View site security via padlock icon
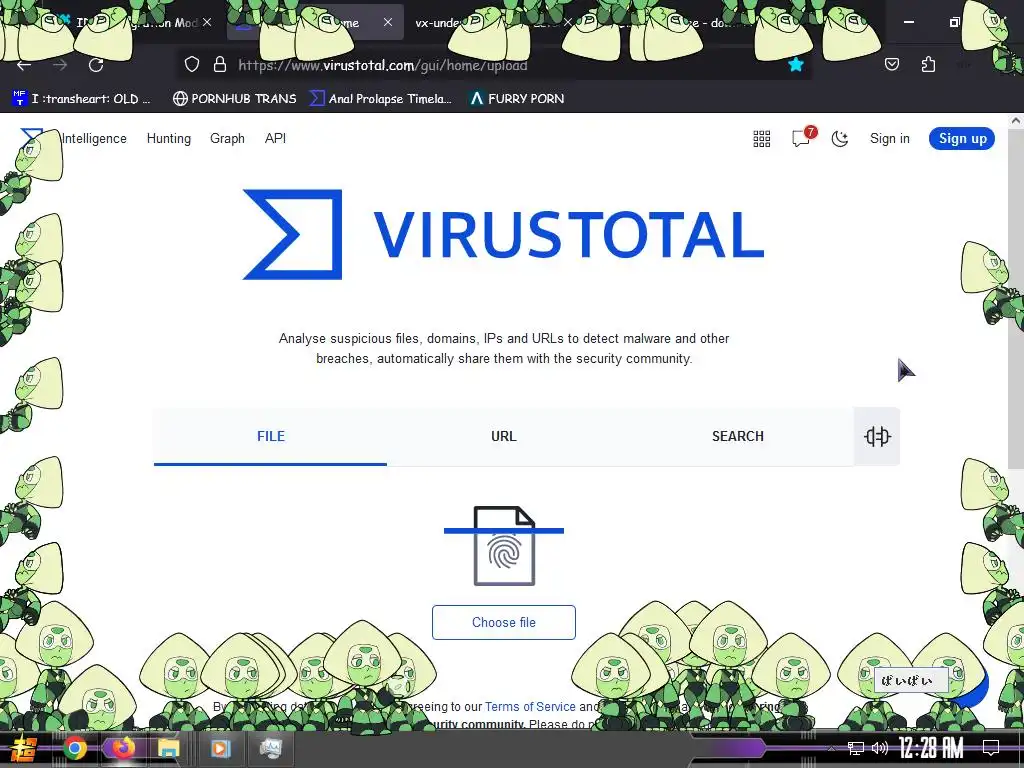This screenshot has height=768, width=1024. click(220, 64)
